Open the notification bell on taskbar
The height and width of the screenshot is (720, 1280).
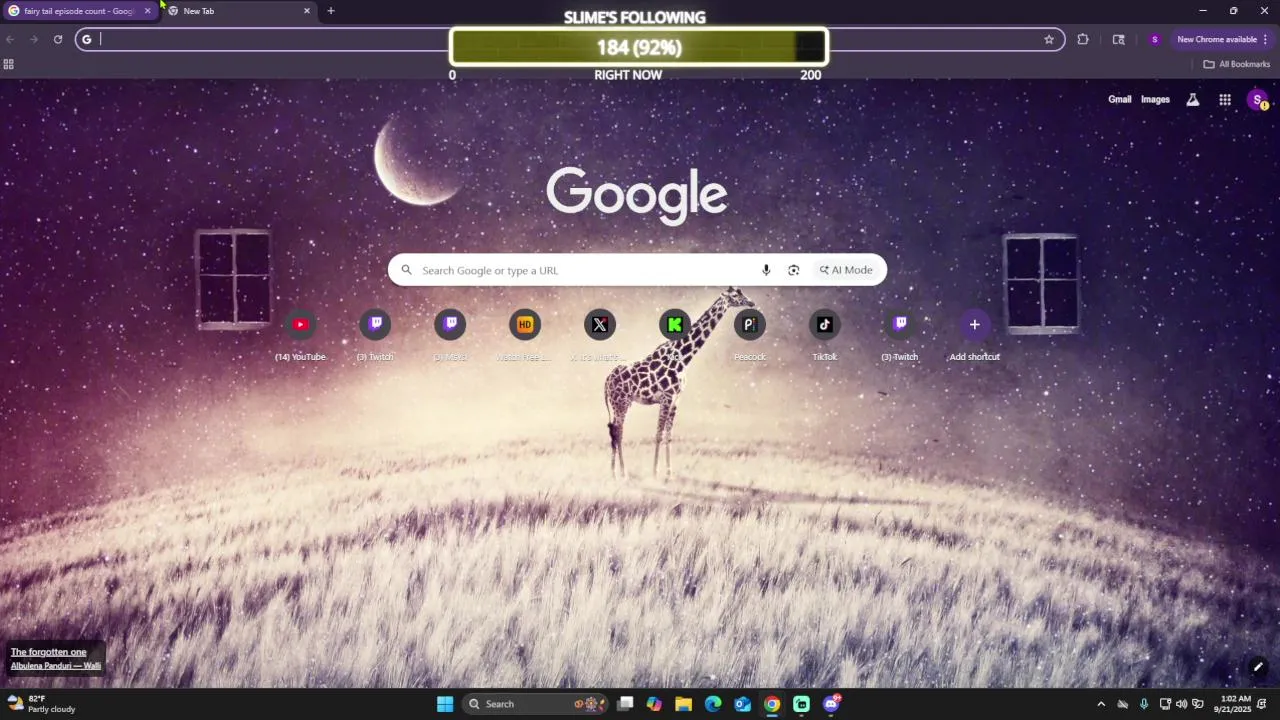pyautogui.click(x=1263, y=704)
